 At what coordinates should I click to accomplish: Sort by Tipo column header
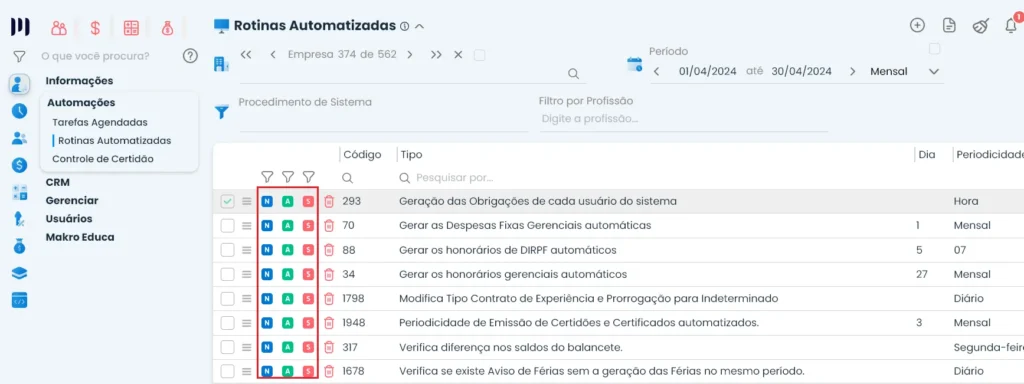pos(411,155)
